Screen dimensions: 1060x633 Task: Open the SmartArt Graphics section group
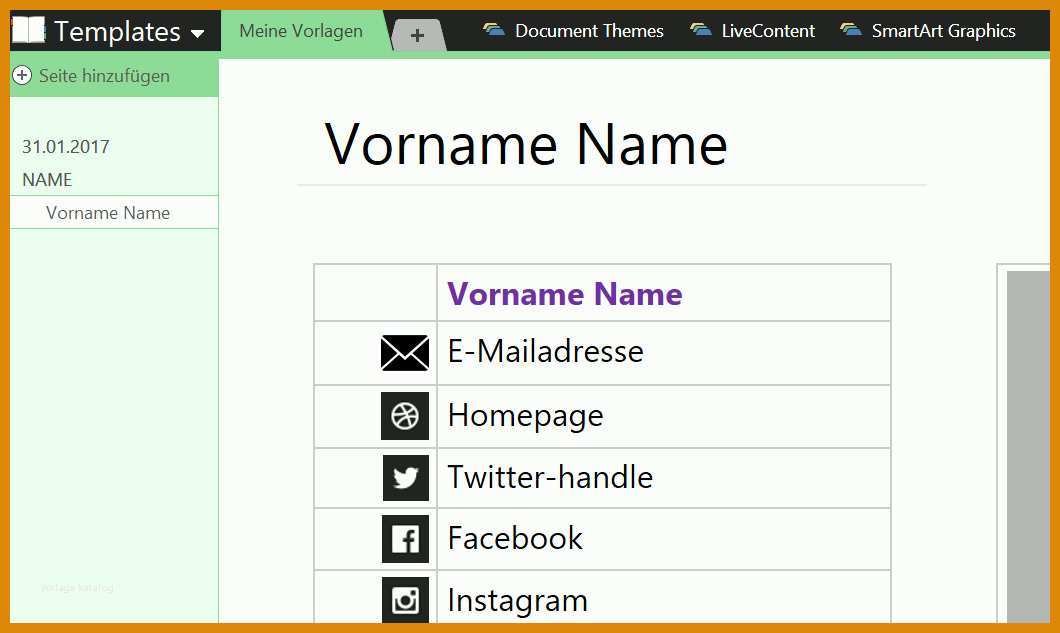coord(943,31)
